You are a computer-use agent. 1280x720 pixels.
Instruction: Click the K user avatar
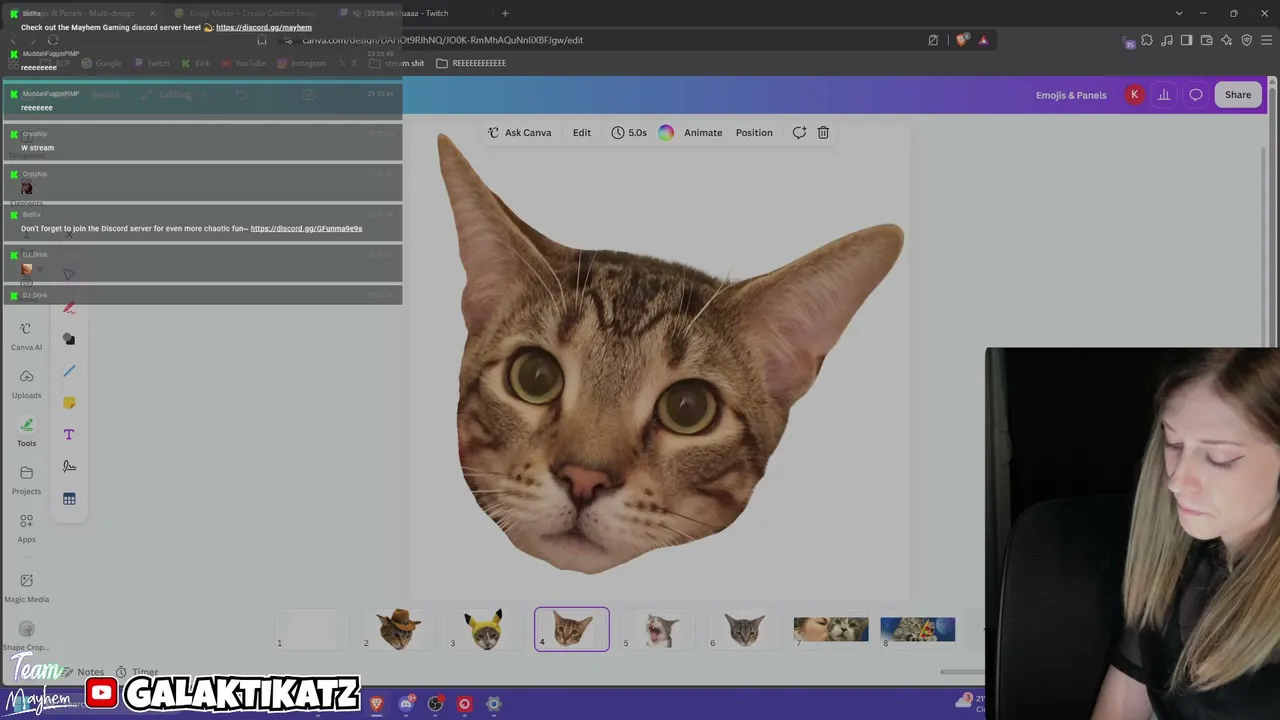click(1134, 95)
